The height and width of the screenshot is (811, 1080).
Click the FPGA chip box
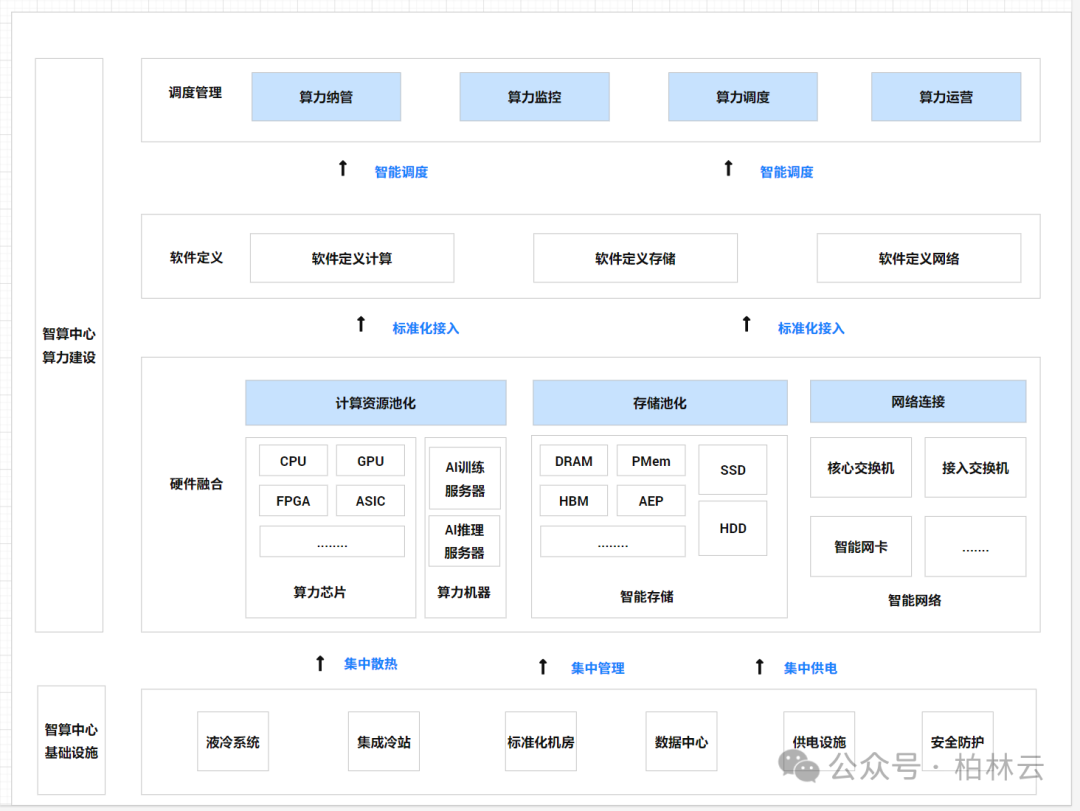(293, 501)
